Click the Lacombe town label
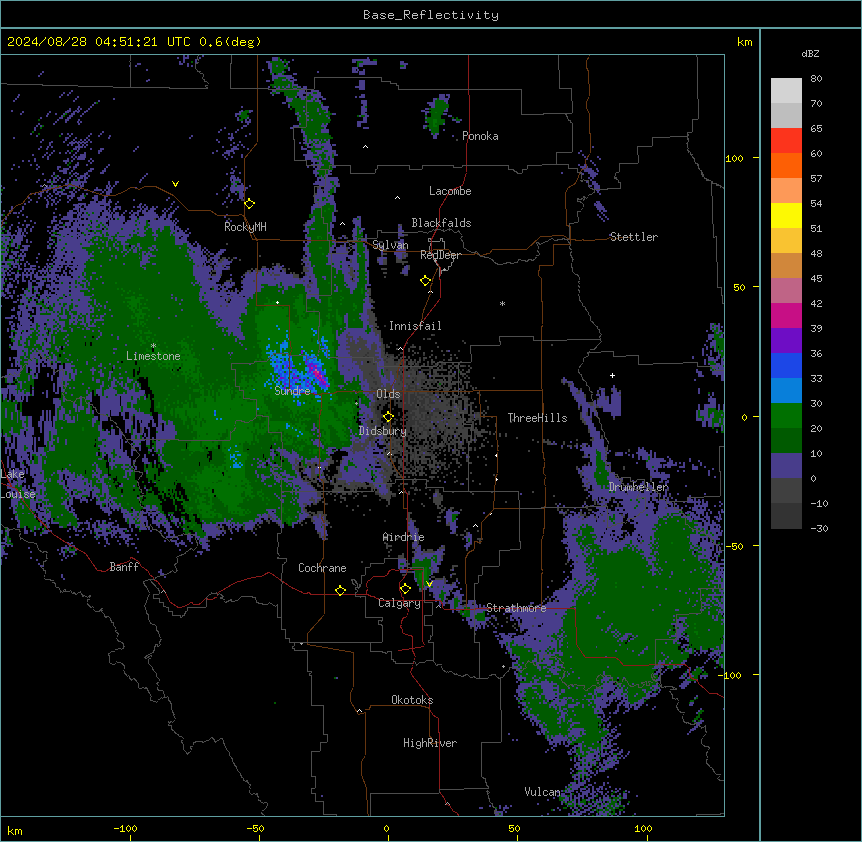The height and width of the screenshot is (842, 862). coord(450,191)
